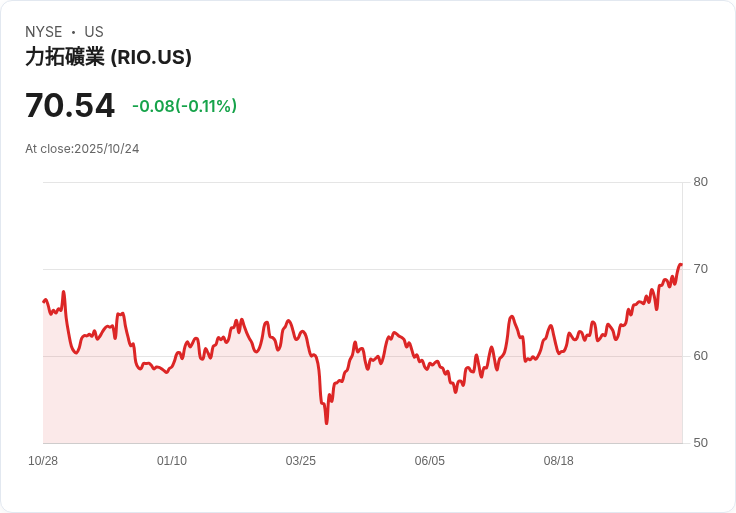This screenshot has width=736, height=513.
Task: Click the early-November spike on the price line
Action: pyautogui.click(x=64, y=293)
